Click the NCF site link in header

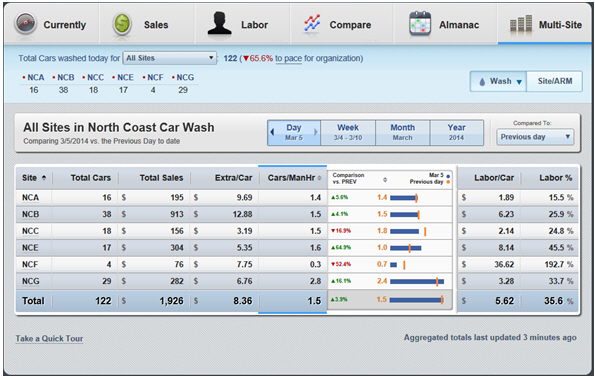155,77
